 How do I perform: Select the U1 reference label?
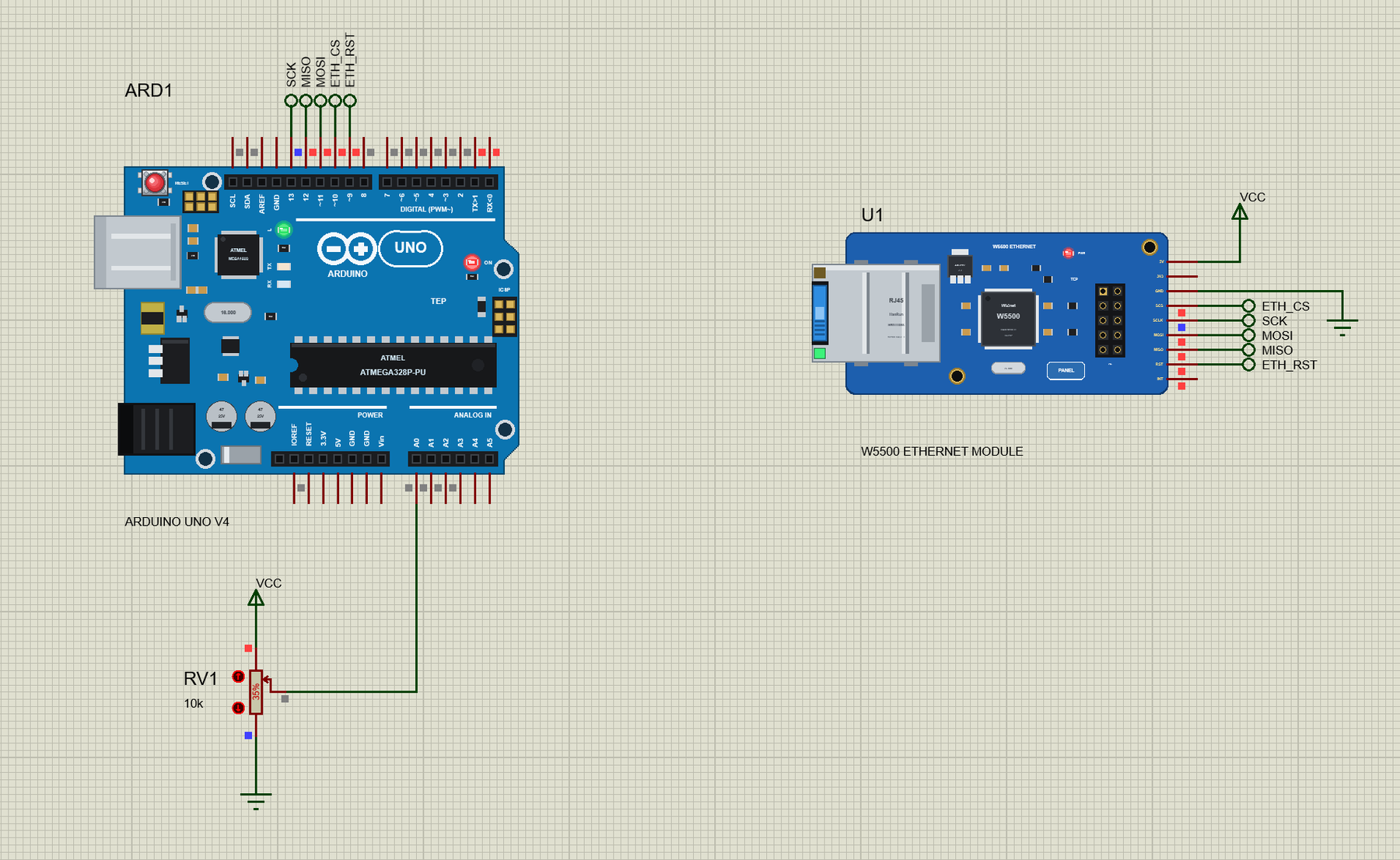point(873,215)
